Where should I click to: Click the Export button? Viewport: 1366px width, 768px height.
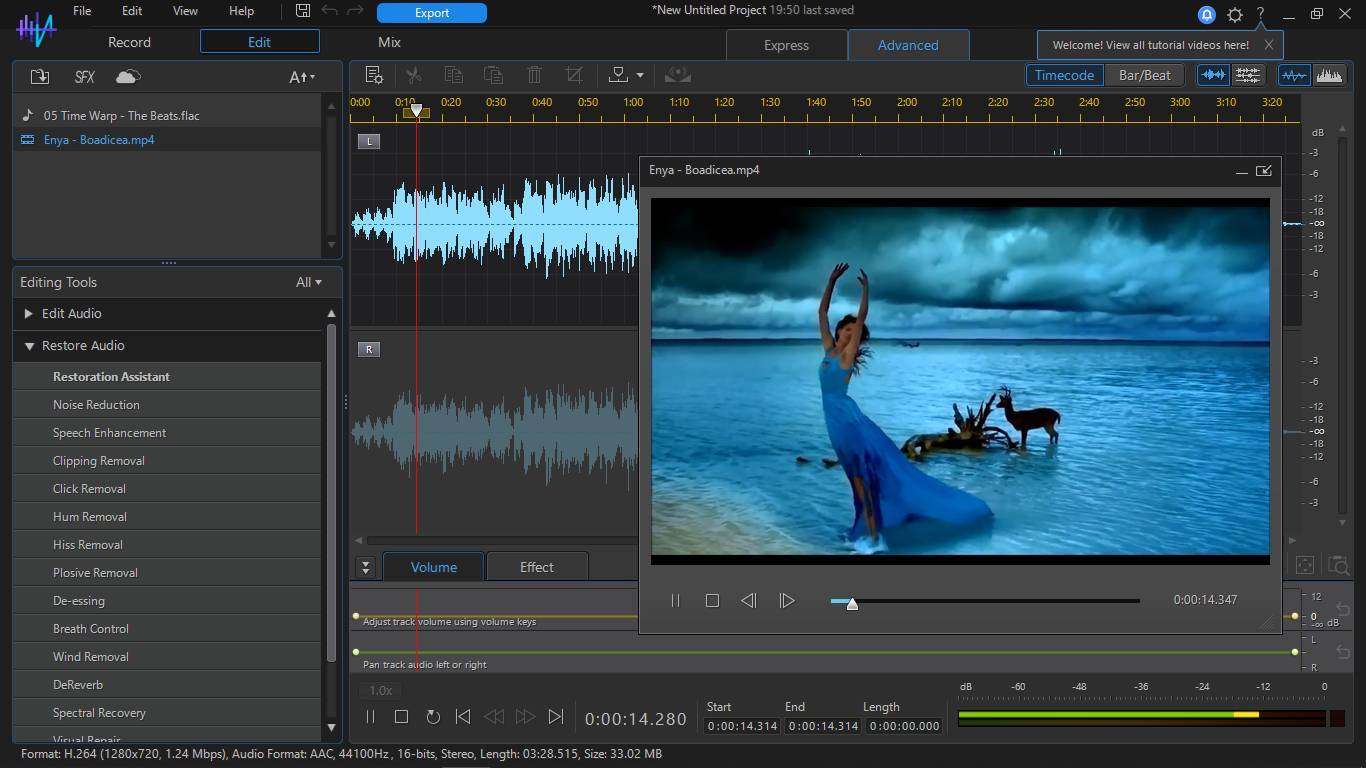point(431,13)
